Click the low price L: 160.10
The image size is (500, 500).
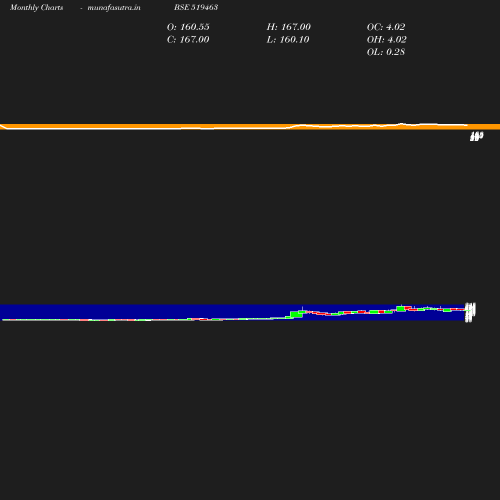[288, 39]
